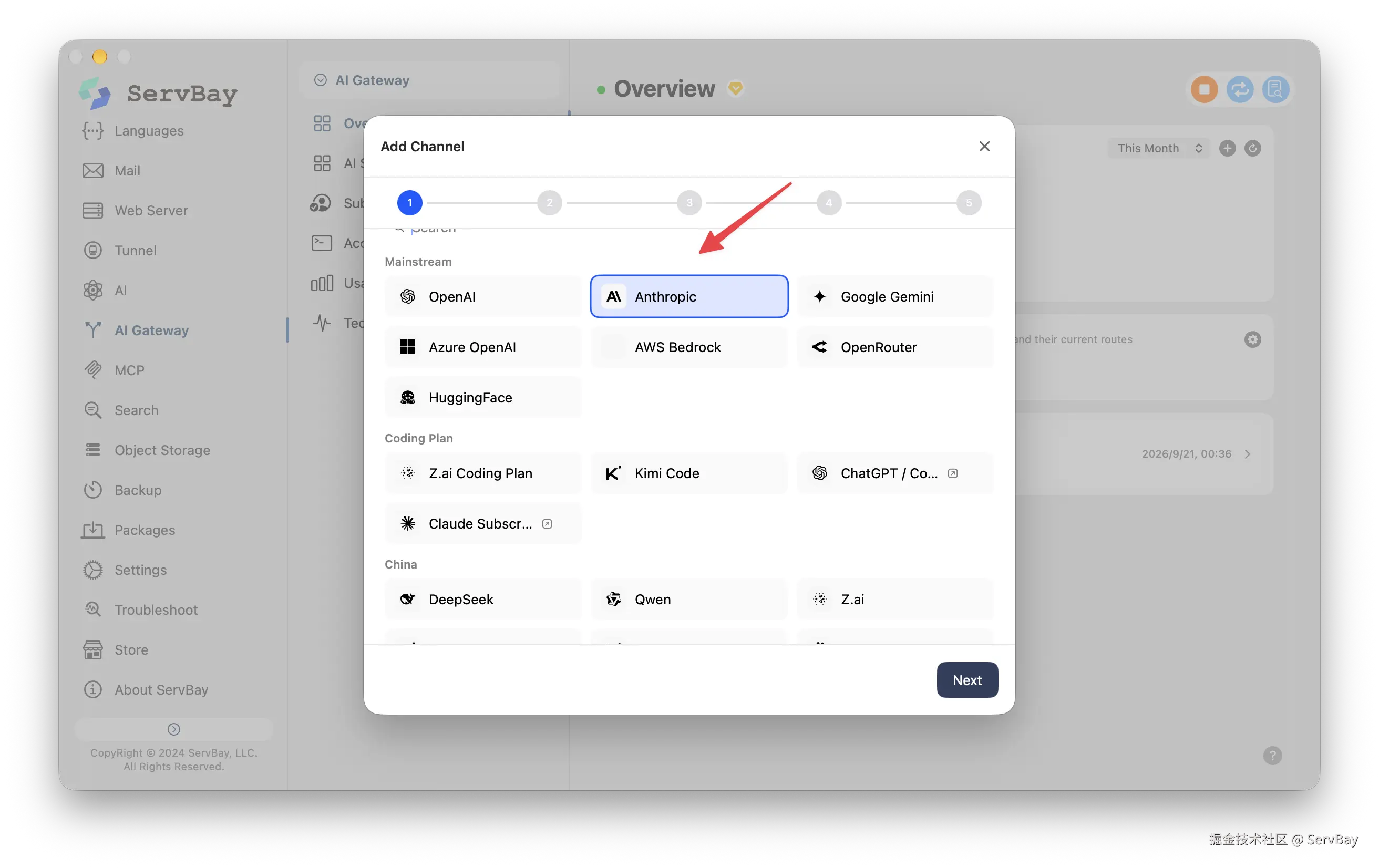
Task: Select the ChatGPT / Co... card
Action: [894, 473]
